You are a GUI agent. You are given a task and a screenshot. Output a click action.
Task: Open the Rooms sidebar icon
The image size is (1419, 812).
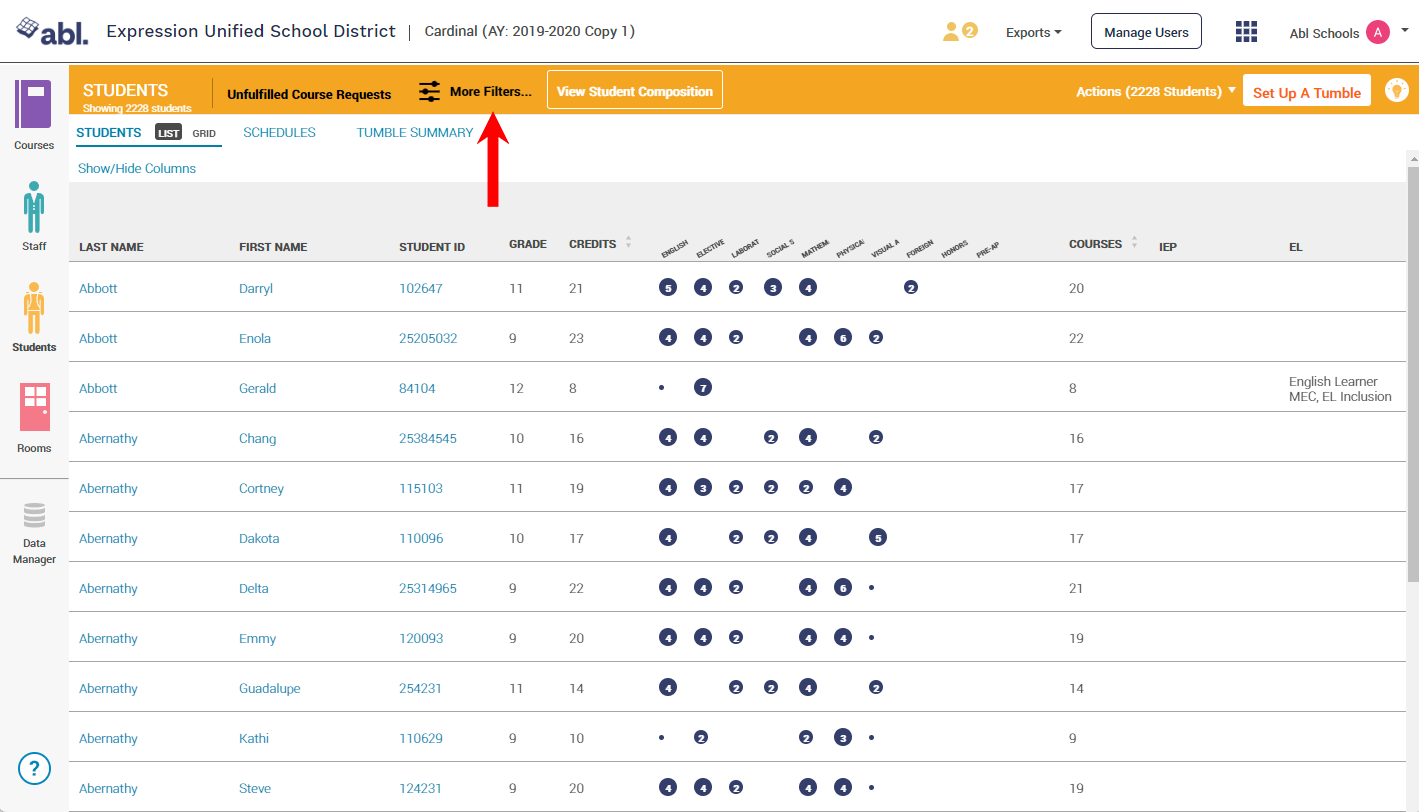pos(34,417)
